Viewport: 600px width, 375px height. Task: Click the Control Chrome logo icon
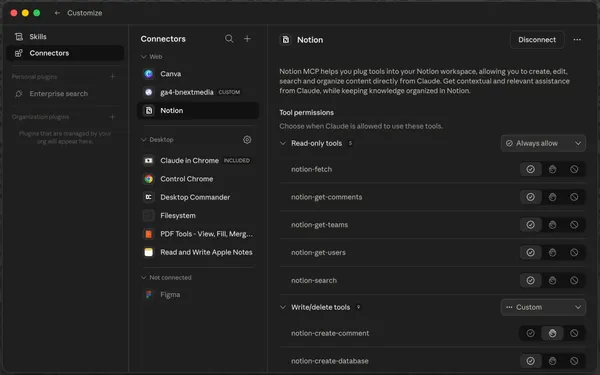[148, 179]
